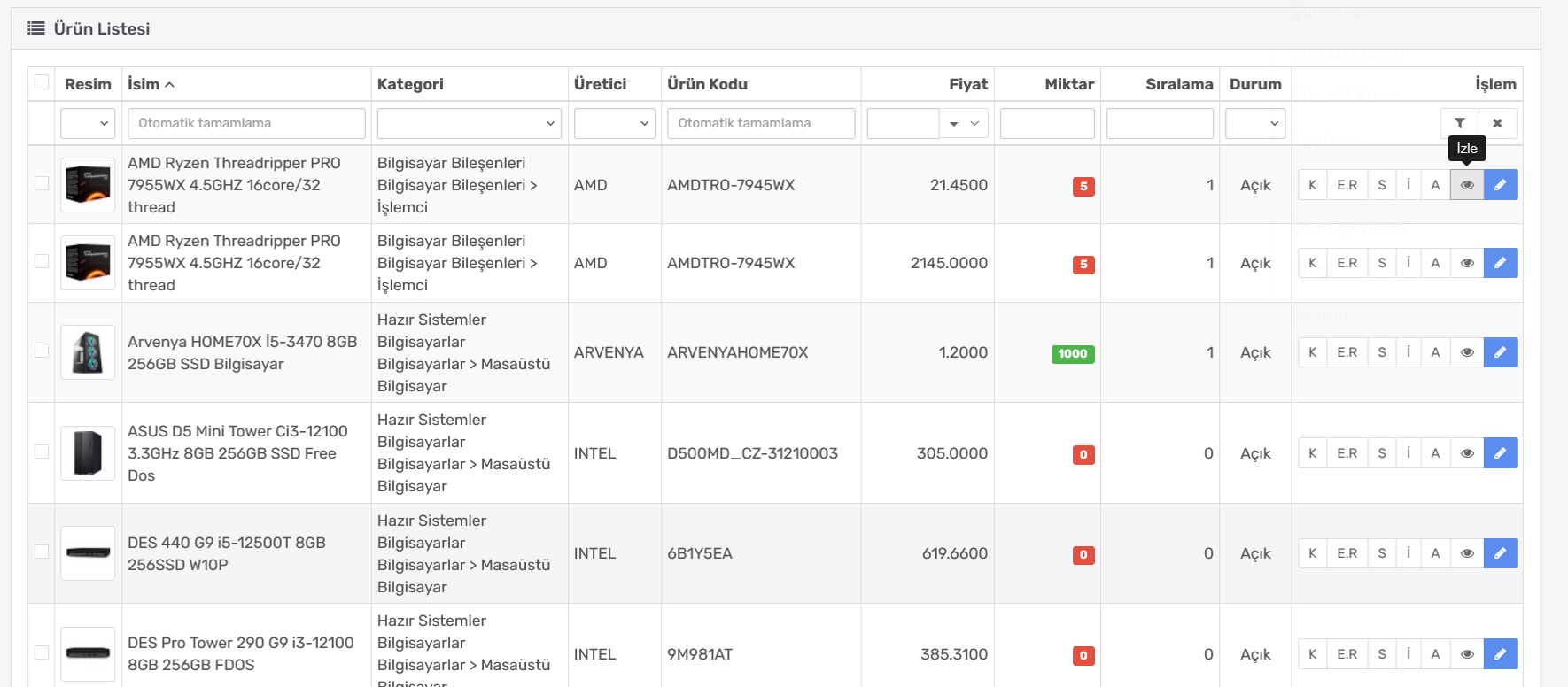The image size is (1568, 687).
Task: Check the box for Arvenya HOME70X row
Action: (42, 351)
